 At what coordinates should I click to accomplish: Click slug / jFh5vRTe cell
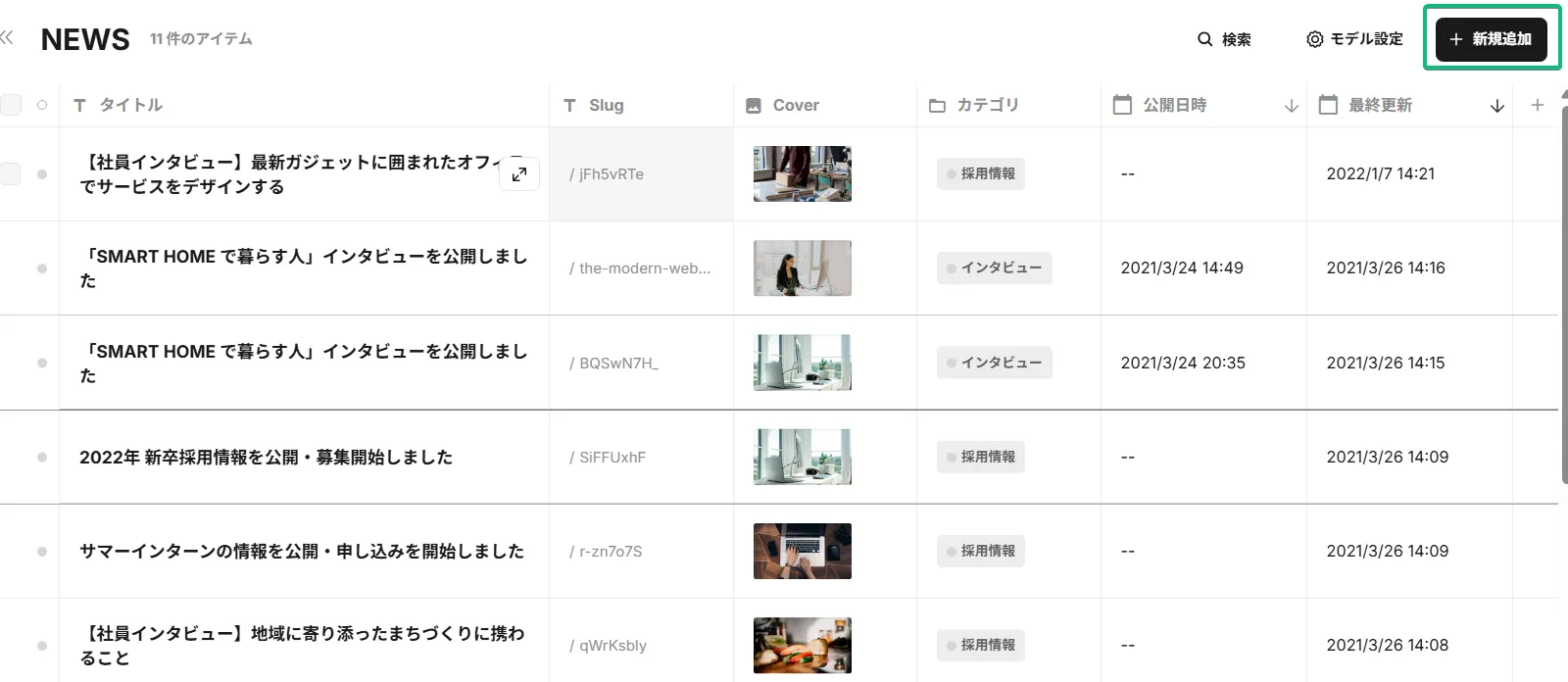pos(641,174)
